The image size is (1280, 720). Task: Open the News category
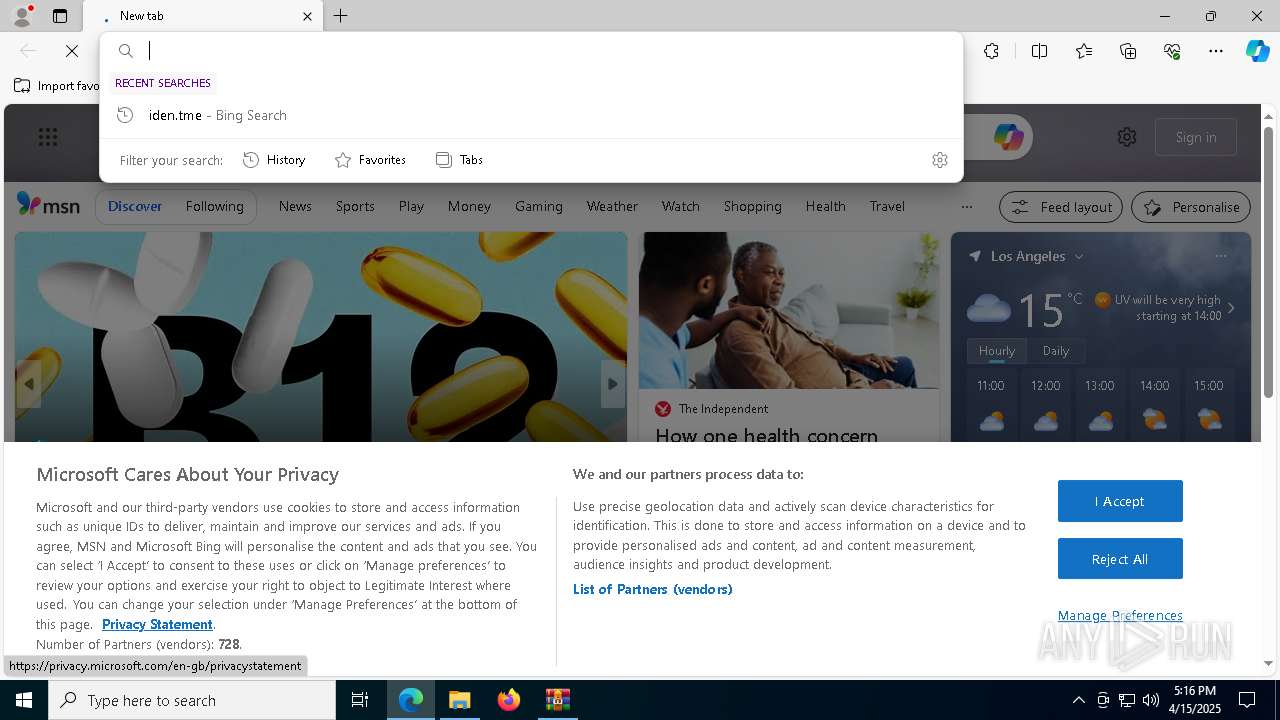tap(295, 206)
